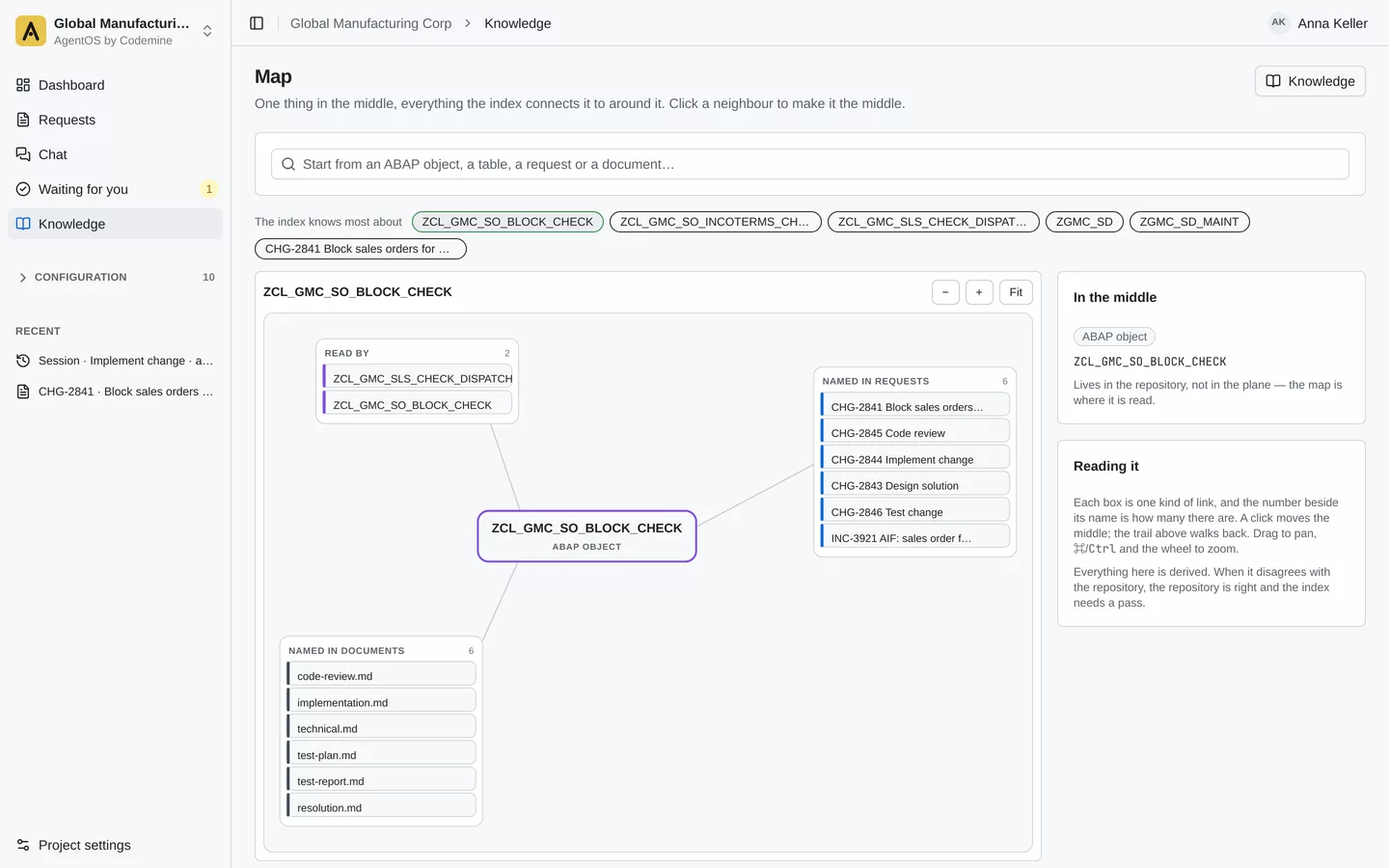Screen dimensions: 1389x868
Task: Select ZCL_GMC_SLS_CHECK_DISPATCH in Read By
Action: (418, 378)
